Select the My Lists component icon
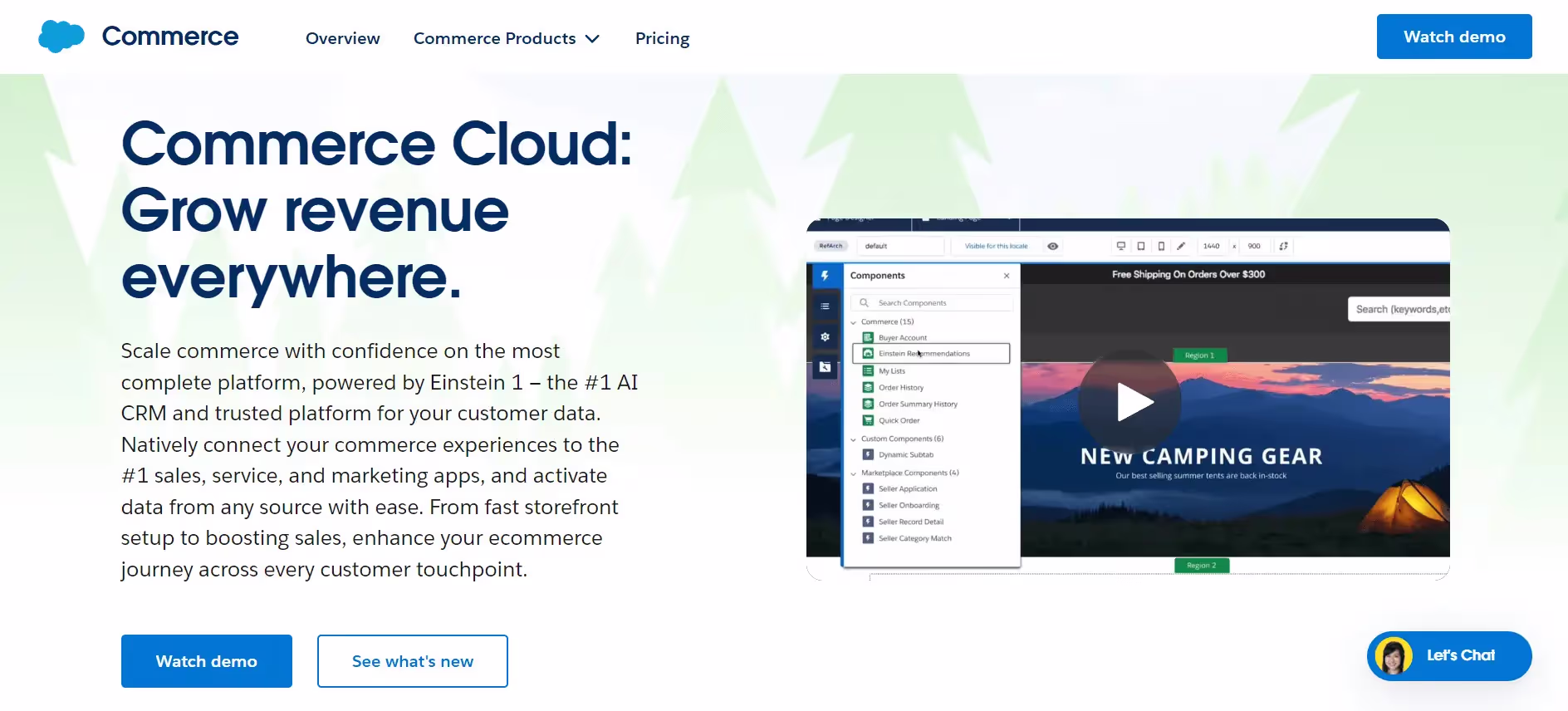 pyautogui.click(x=868, y=371)
